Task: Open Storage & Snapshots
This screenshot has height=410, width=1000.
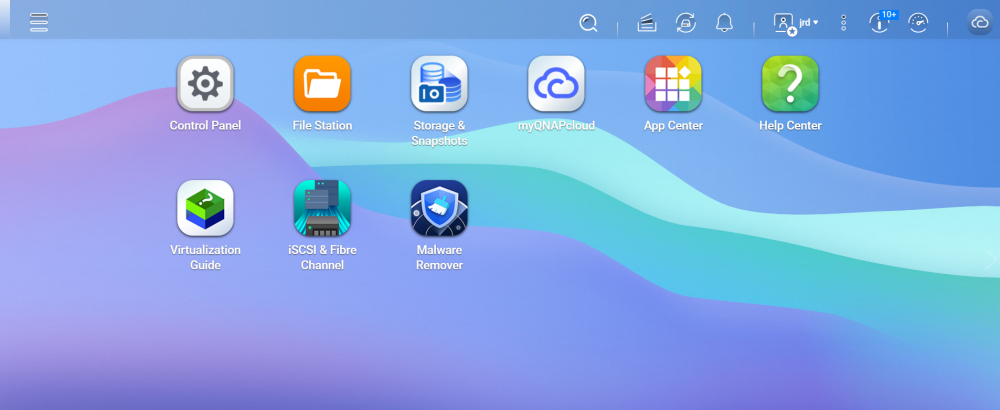Action: pos(439,84)
